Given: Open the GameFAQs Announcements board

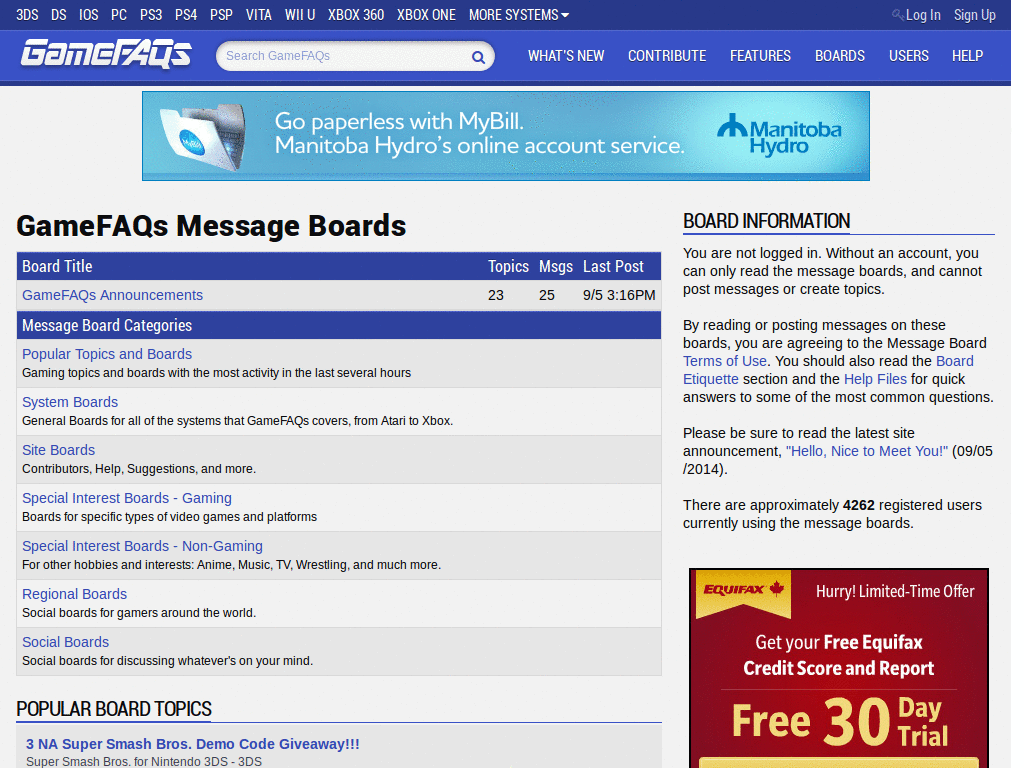Looking at the screenshot, I should click(112, 295).
